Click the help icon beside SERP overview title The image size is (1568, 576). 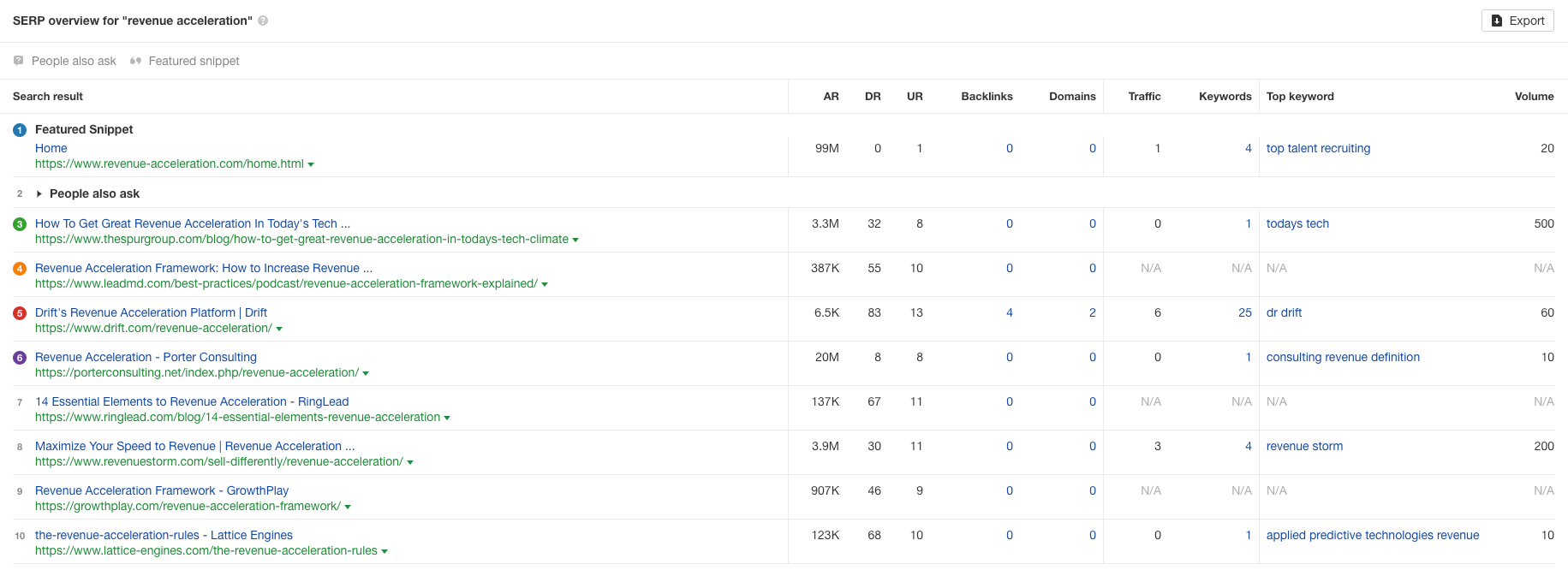click(263, 21)
